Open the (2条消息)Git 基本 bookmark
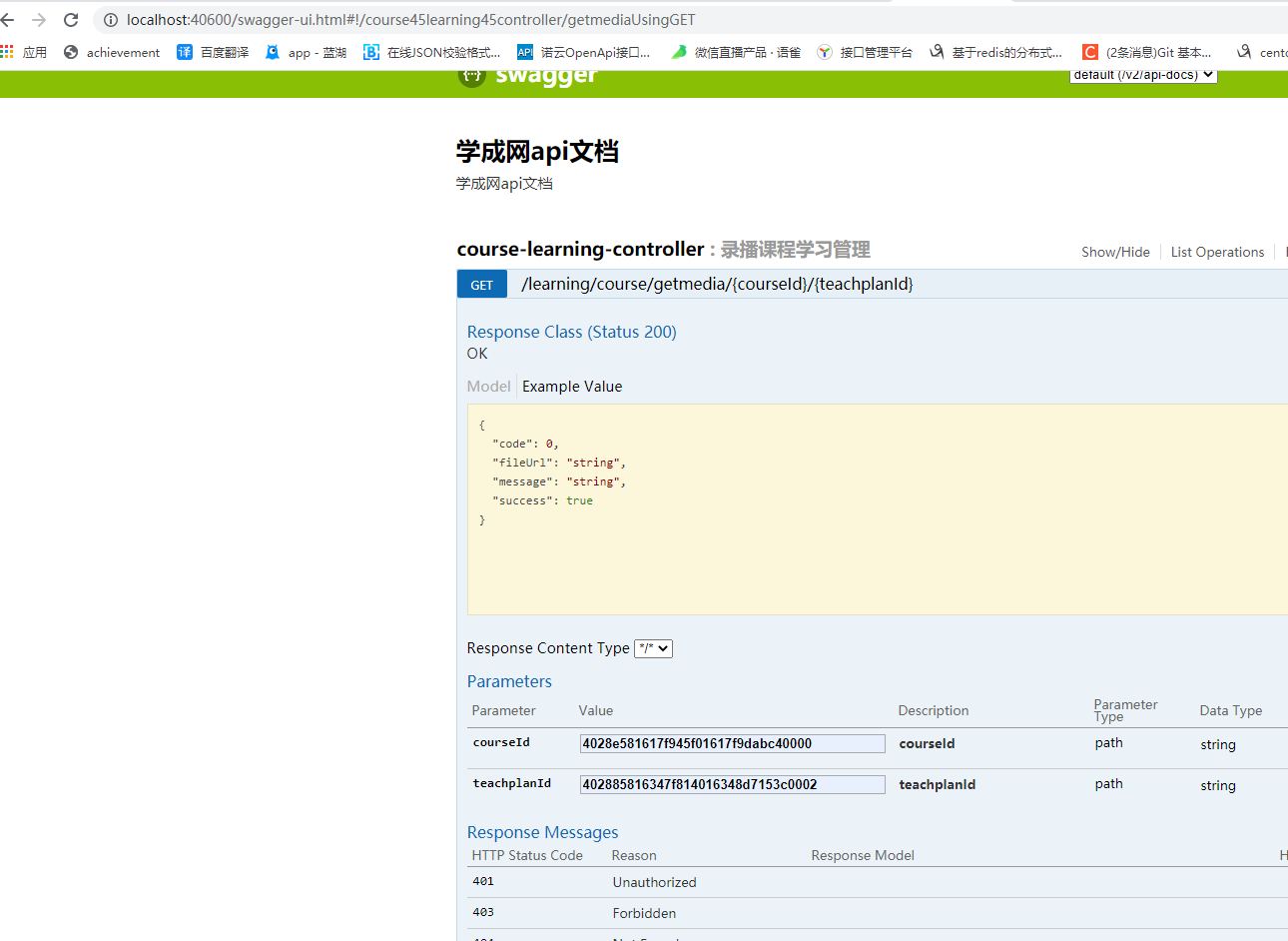Image resolution: width=1288 pixels, height=941 pixels. [x=1147, y=52]
